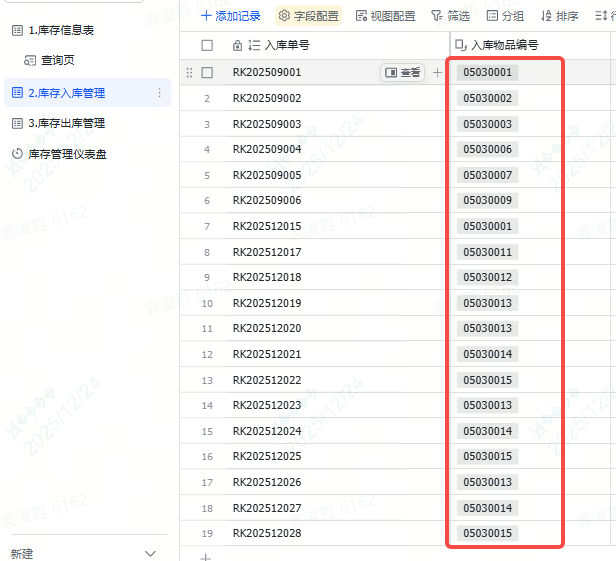Open the 排序 sort tool
Screen dimensions: 616x561
559,16
